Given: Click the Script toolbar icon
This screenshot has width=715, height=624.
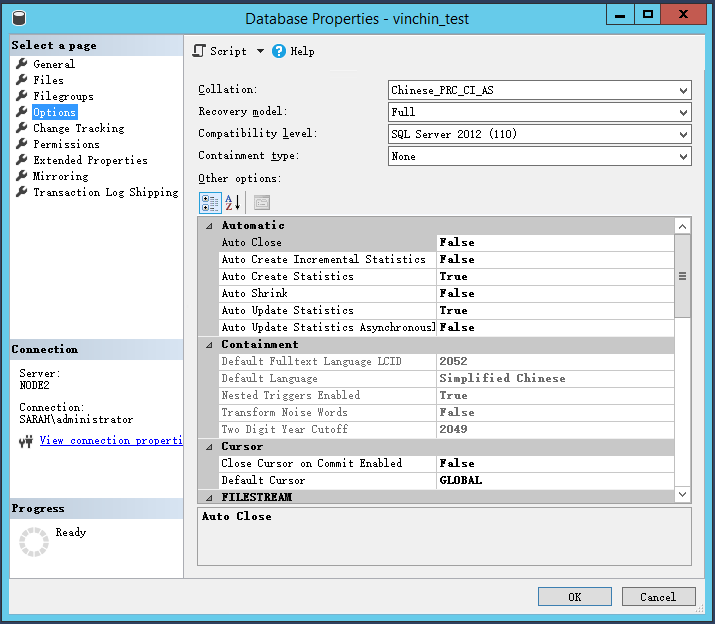Looking at the screenshot, I should 199,51.
